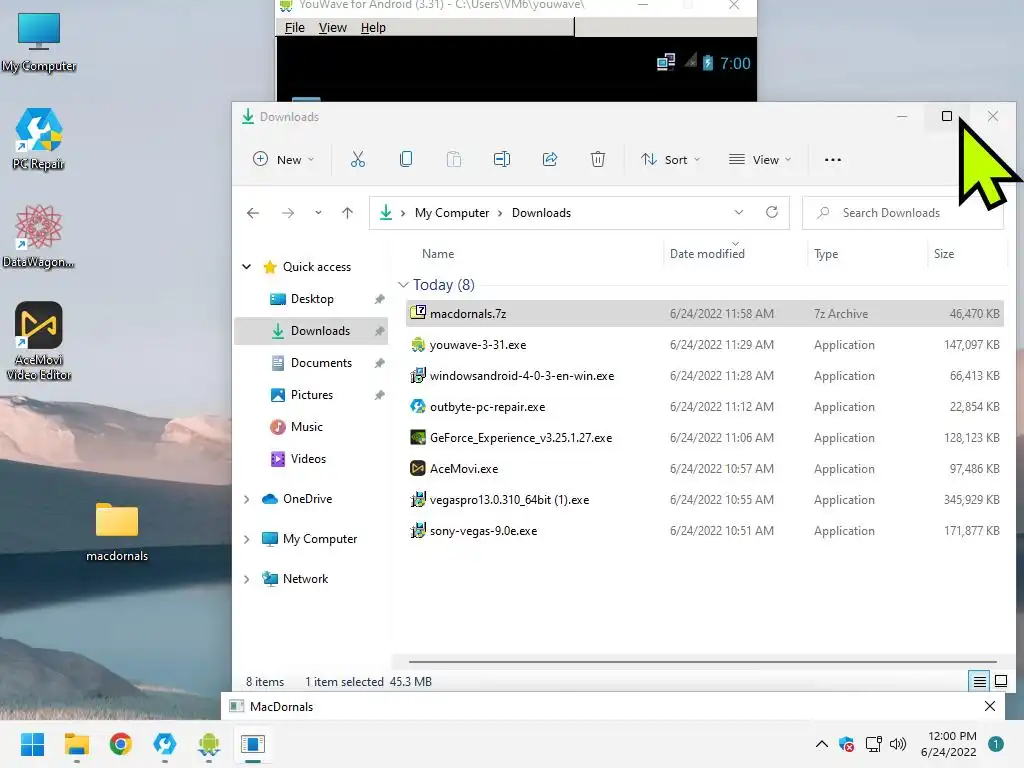Expand the My Computer tree node arrow
The width and height of the screenshot is (1024, 768).
point(247,539)
